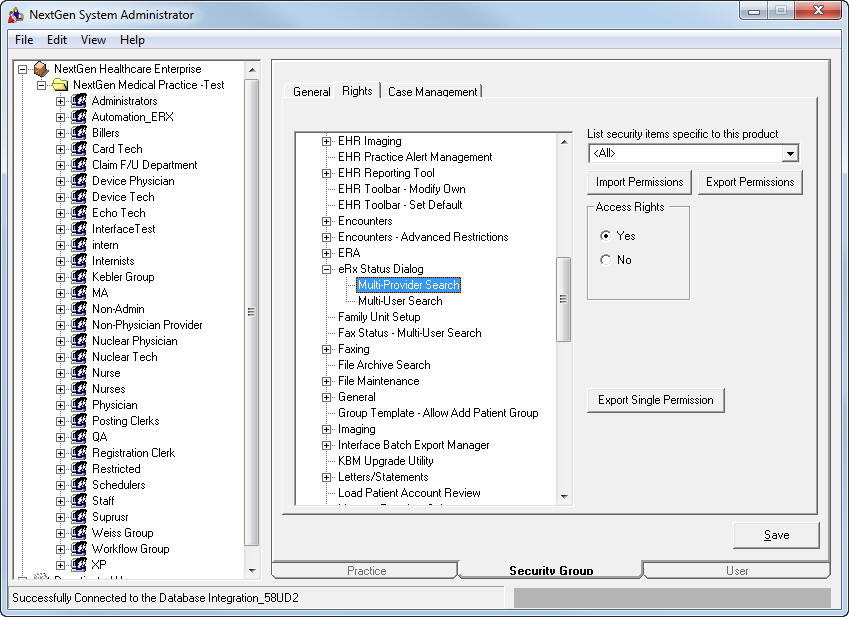Image resolution: width=849 pixels, height=617 pixels.
Task: Click the intern group icon
Action: (79, 245)
